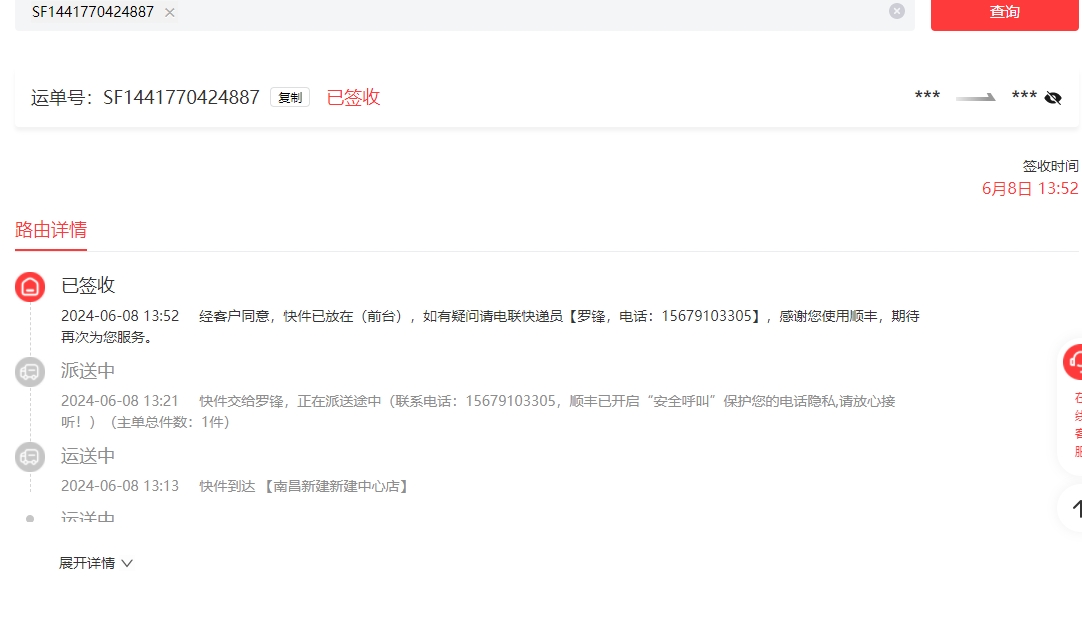Click timestamp 2024-06-08 13:13
Viewport: 1082px width, 623px height.
(120, 486)
